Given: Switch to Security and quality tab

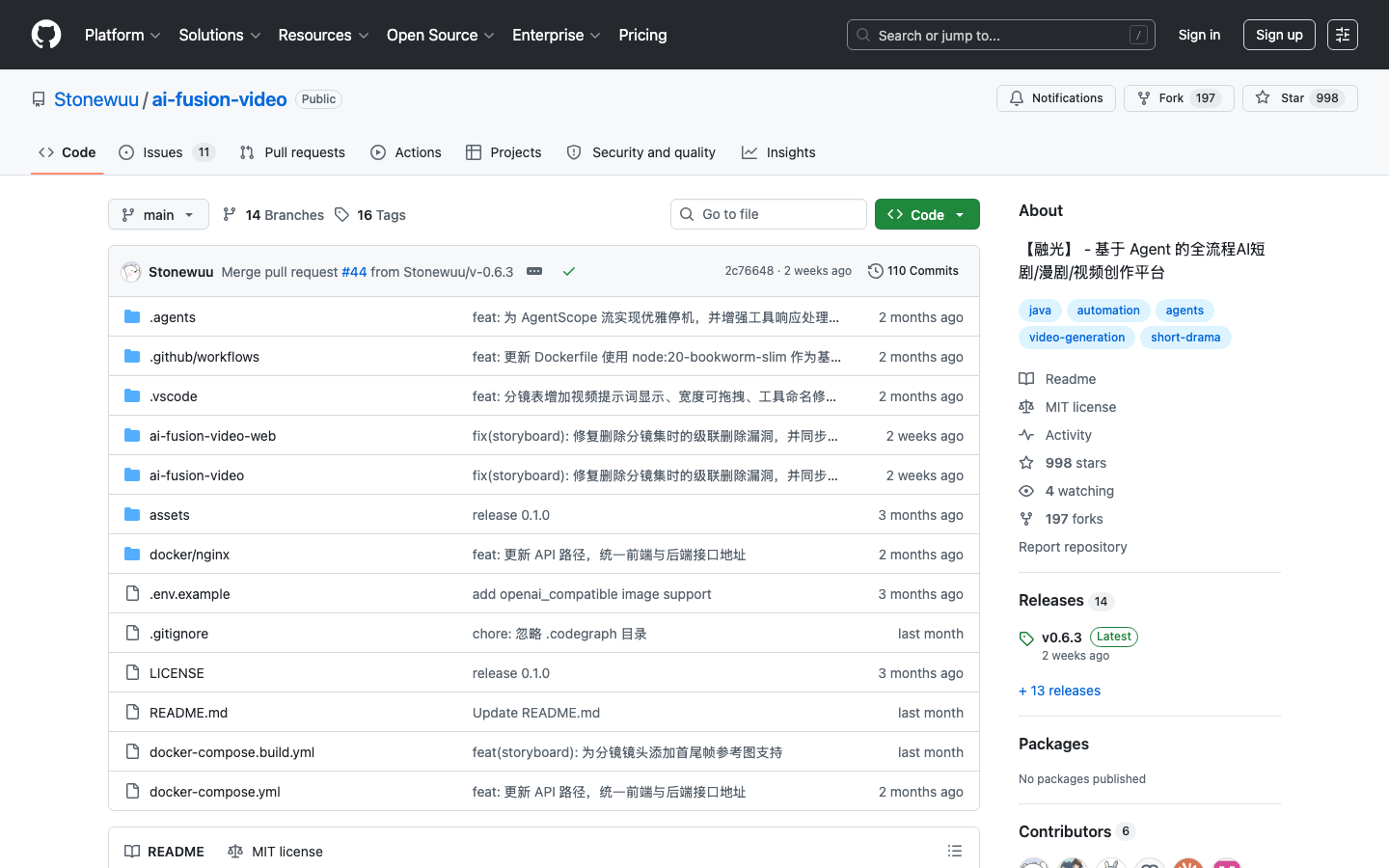Looking at the screenshot, I should tap(641, 152).
